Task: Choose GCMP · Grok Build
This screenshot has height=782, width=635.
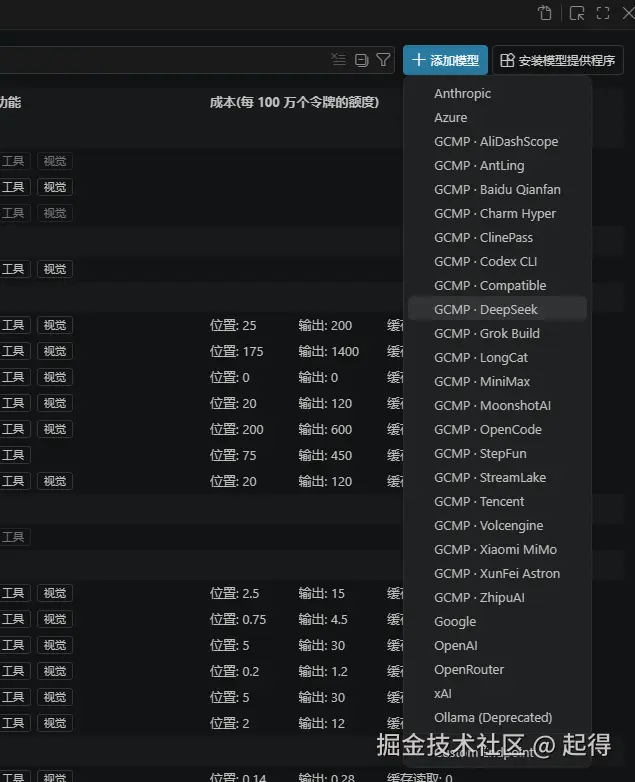Action: point(497,334)
